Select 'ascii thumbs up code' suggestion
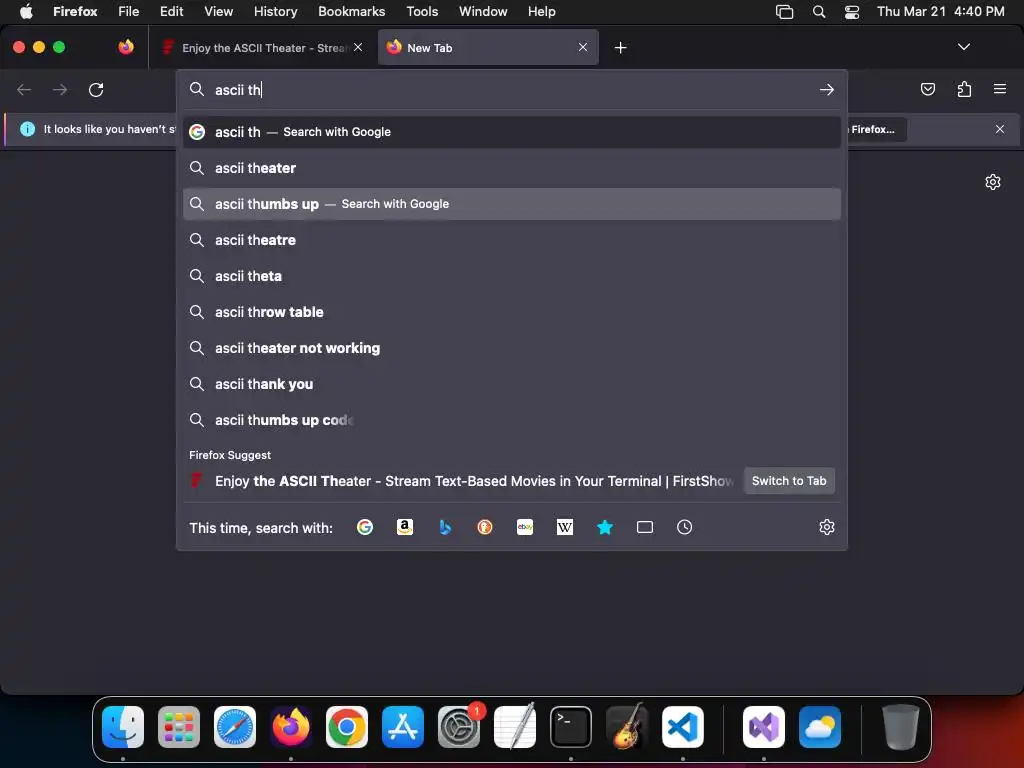 click(x=511, y=420)
